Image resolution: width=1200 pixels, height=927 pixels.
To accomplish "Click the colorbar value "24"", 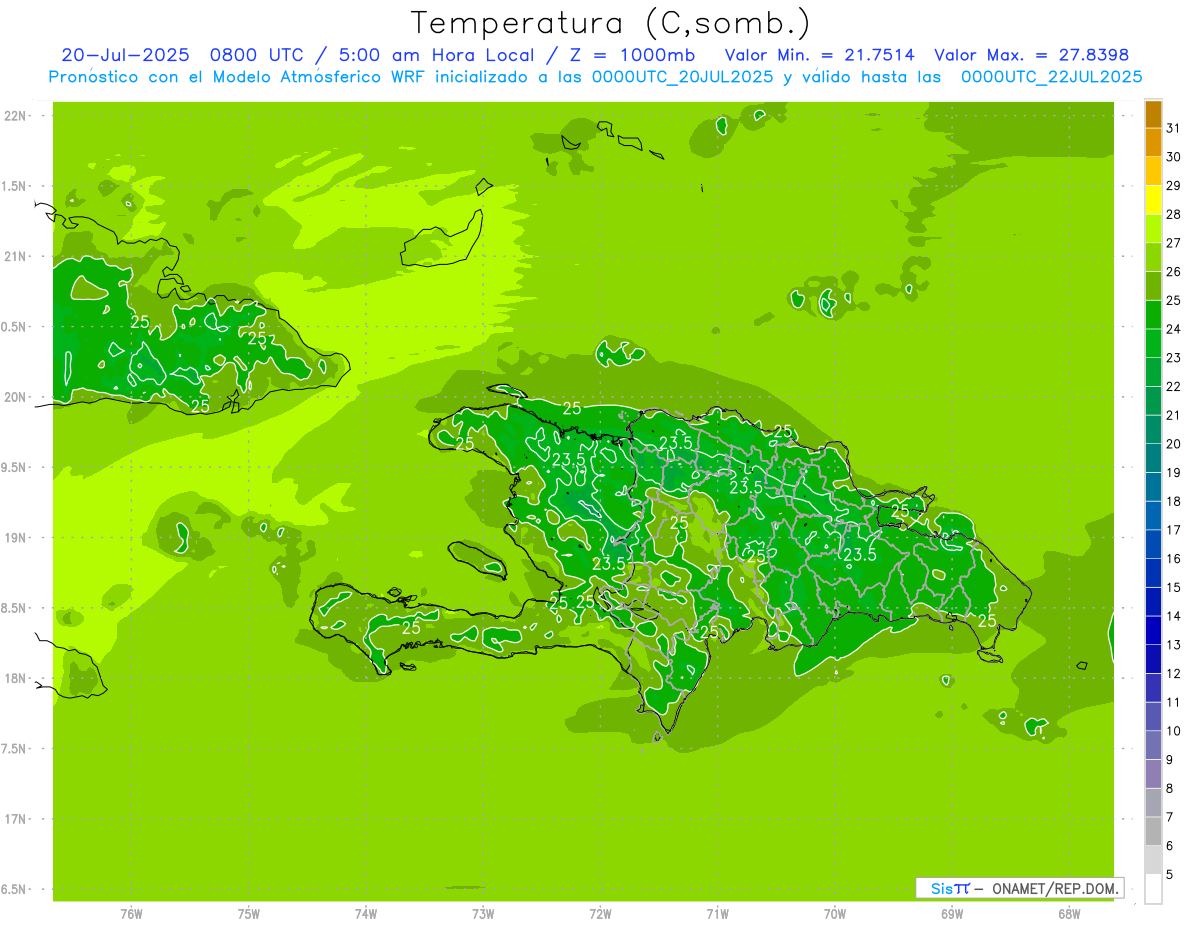I will 1173,329.
